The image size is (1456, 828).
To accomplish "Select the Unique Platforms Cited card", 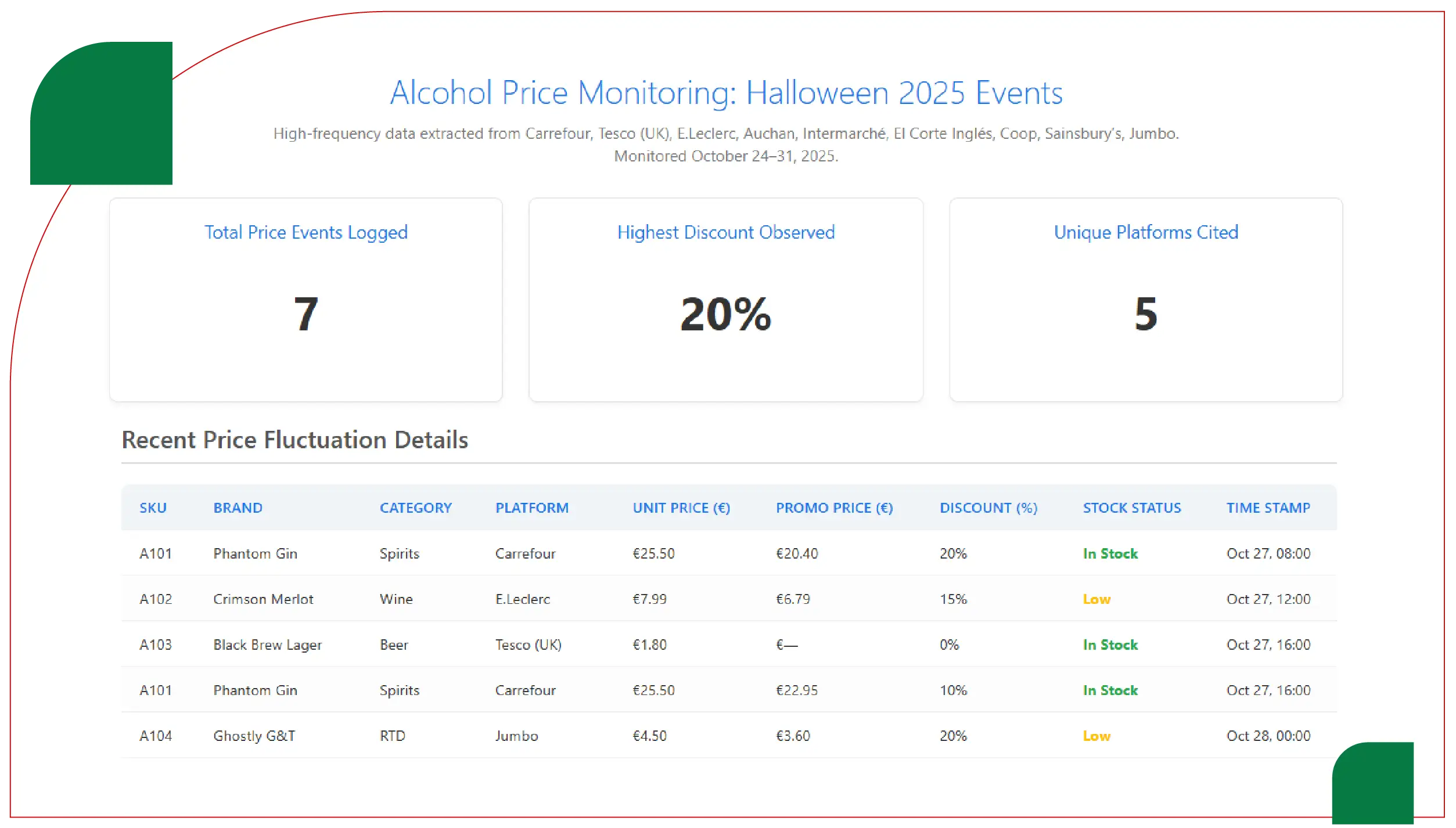I will [1145, 300].
